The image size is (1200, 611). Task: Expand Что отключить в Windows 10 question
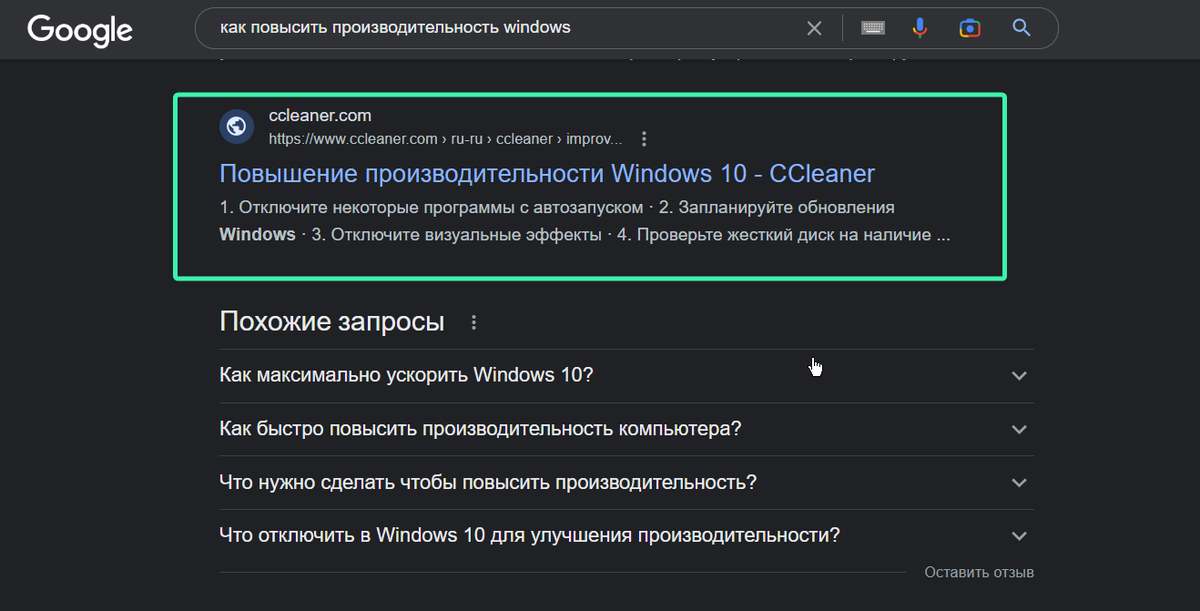point(626,535)
